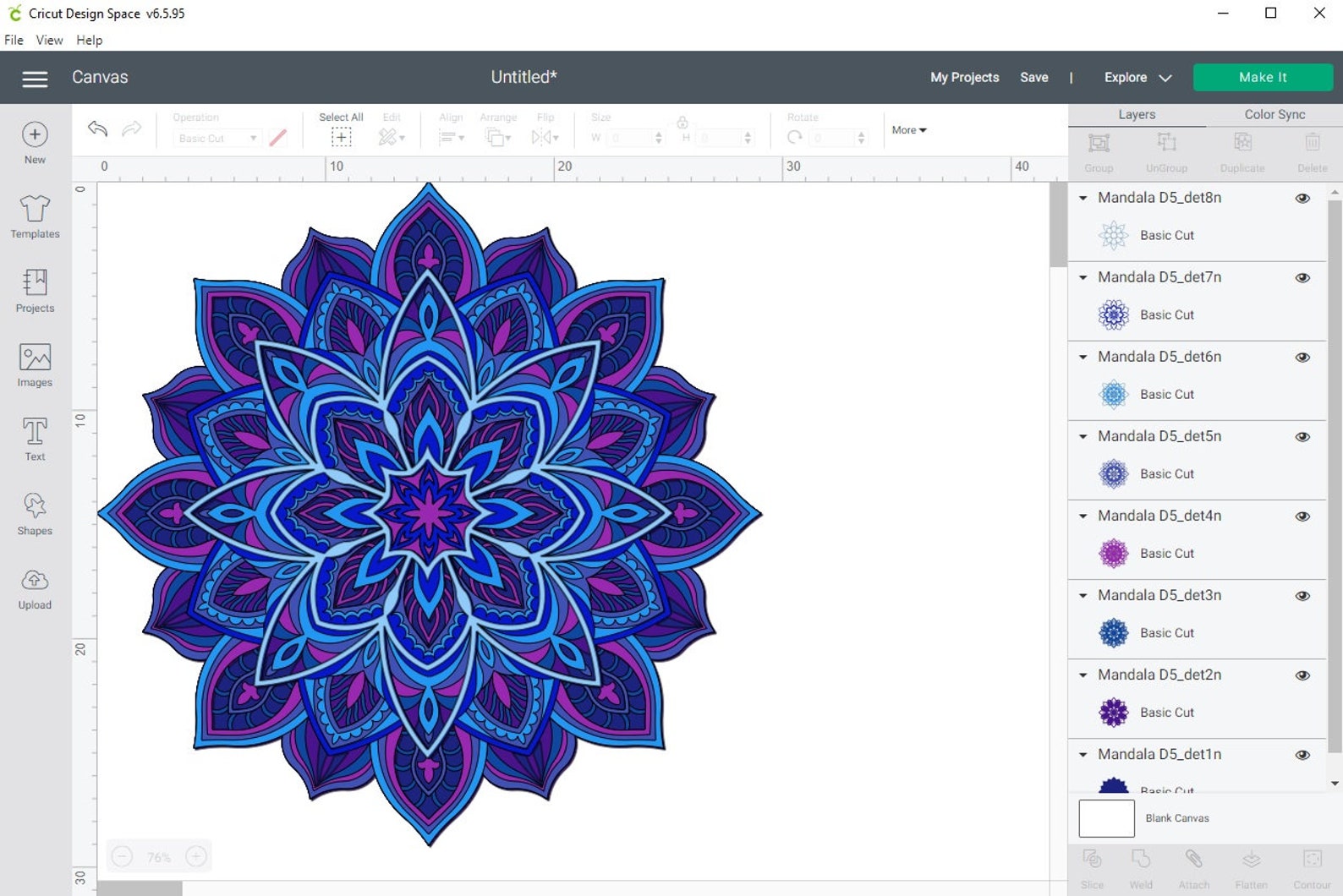Click the Contour tool

(1312, 869)
